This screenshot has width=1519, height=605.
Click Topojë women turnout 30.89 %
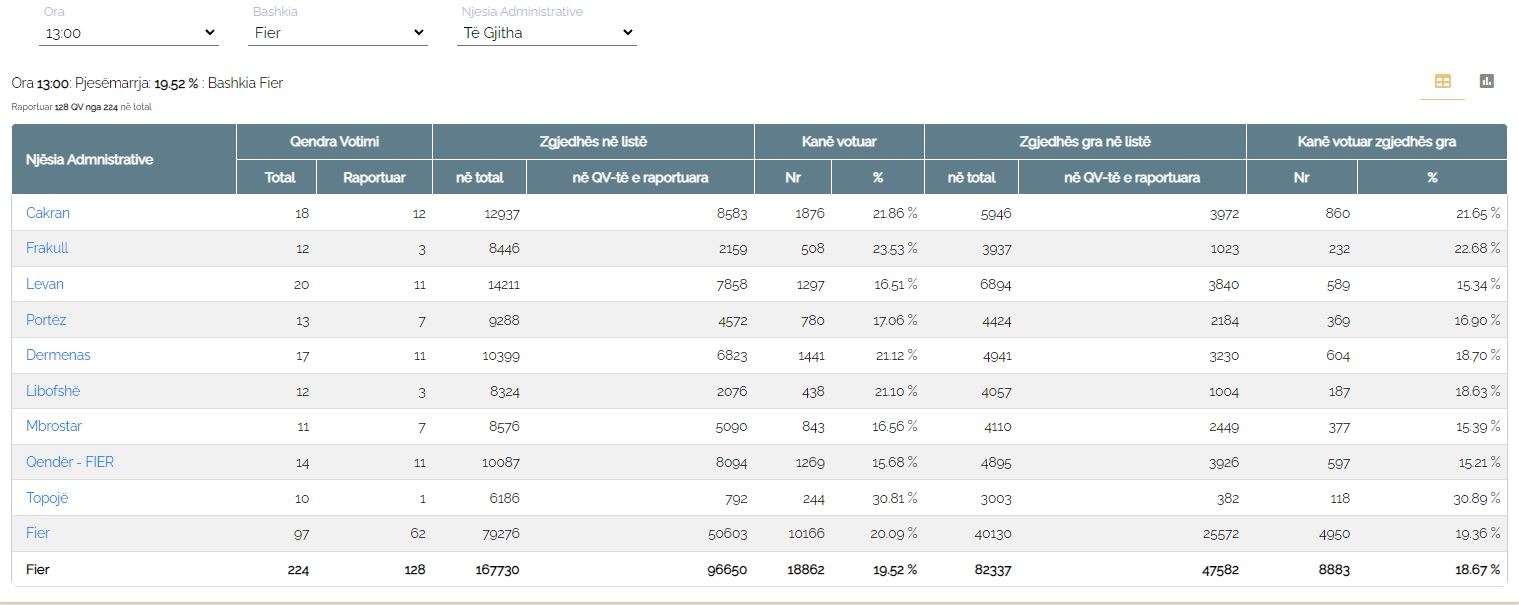tap(1478, 498)
